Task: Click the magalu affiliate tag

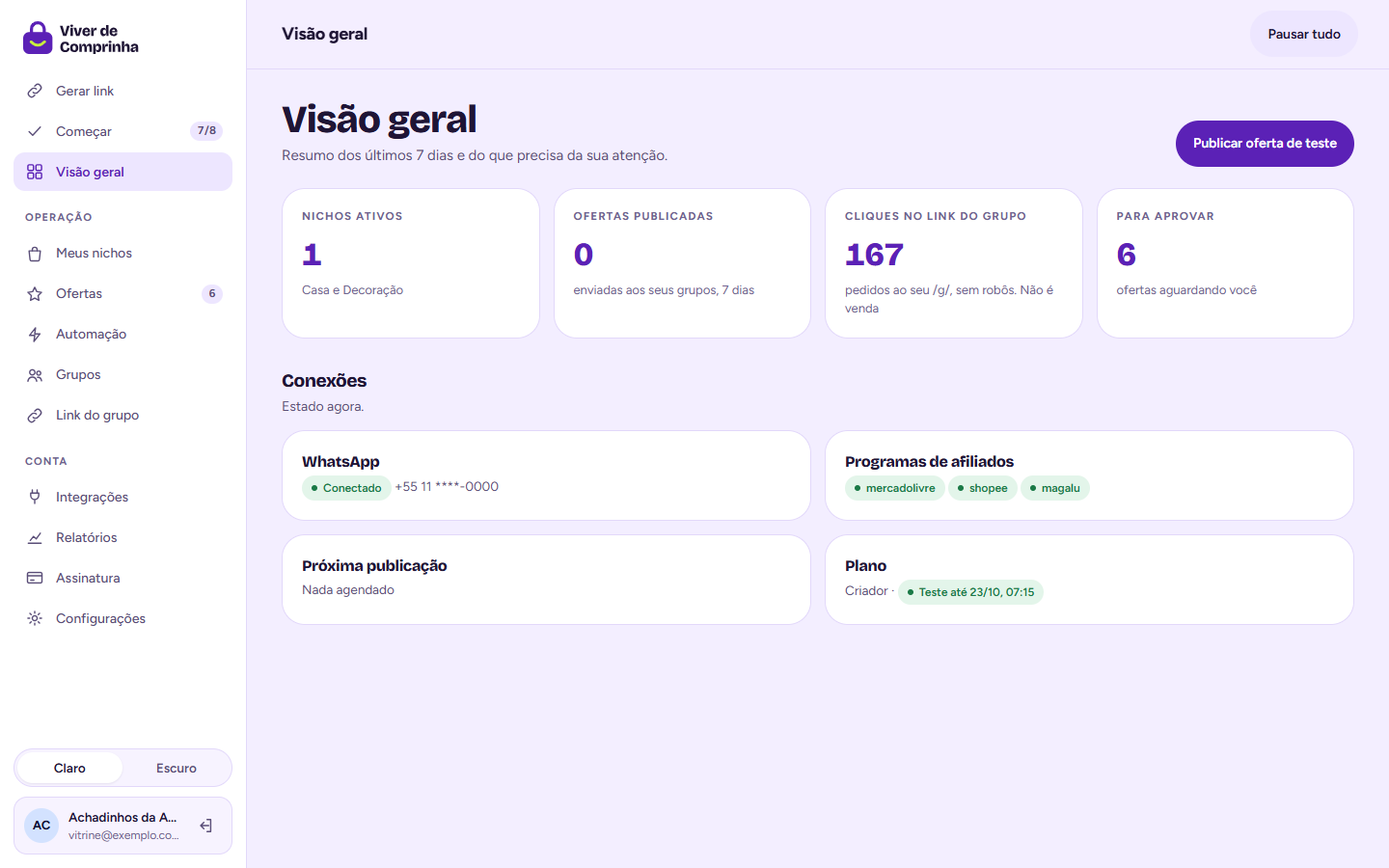Action: pyautogui.click(x=1055, y=488)
